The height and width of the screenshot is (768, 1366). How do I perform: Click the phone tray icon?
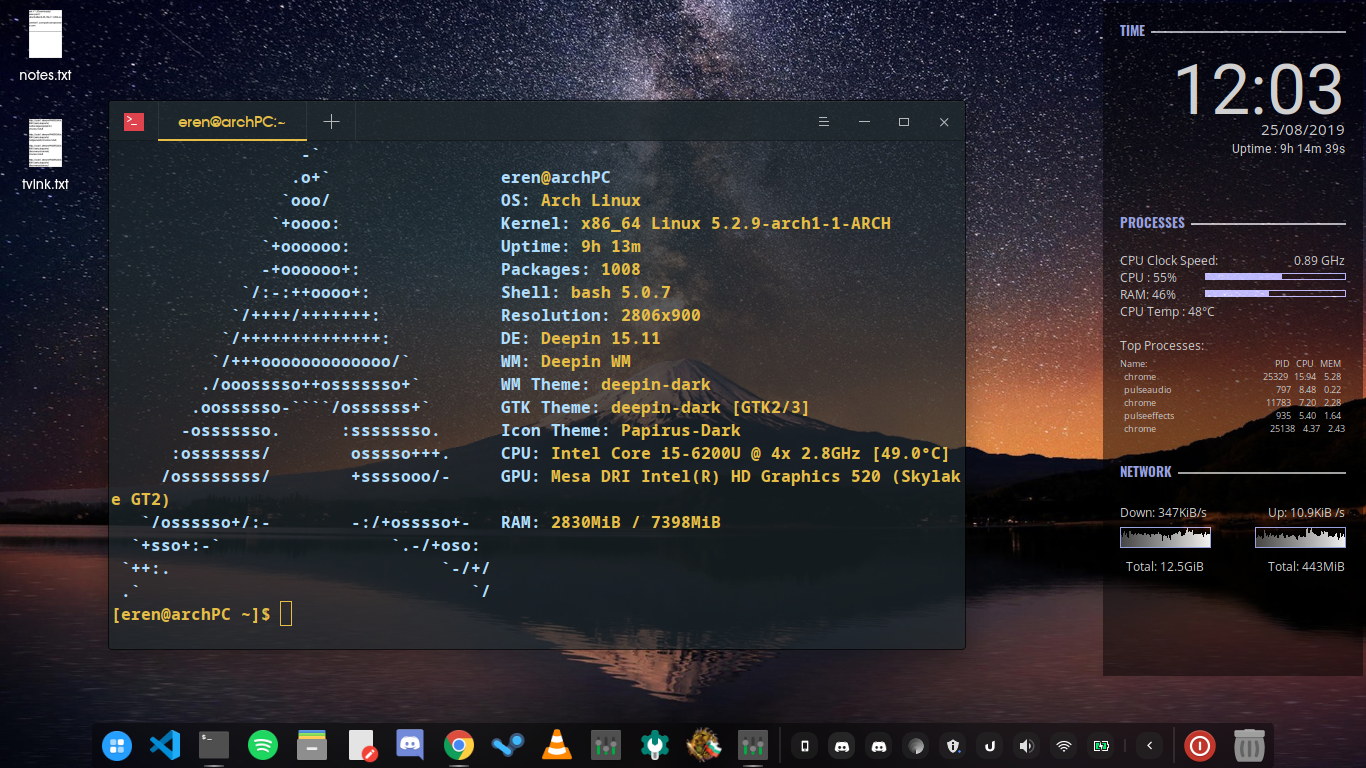coord(805,745)
